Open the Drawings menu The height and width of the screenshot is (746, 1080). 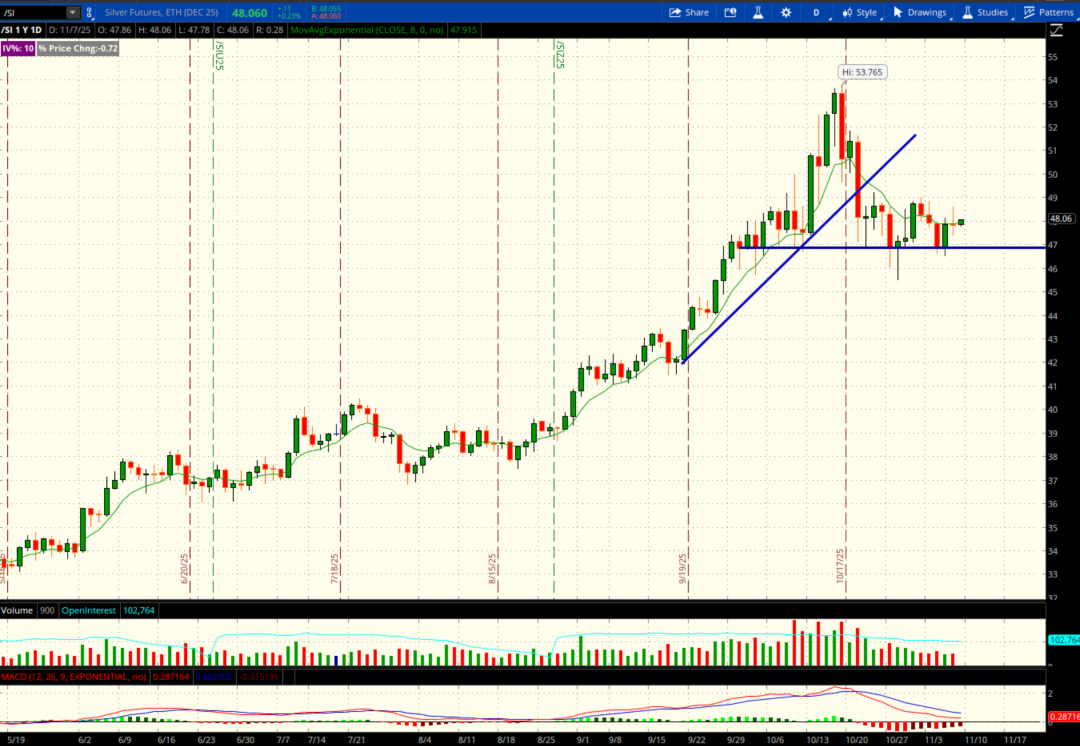(920, 12)
